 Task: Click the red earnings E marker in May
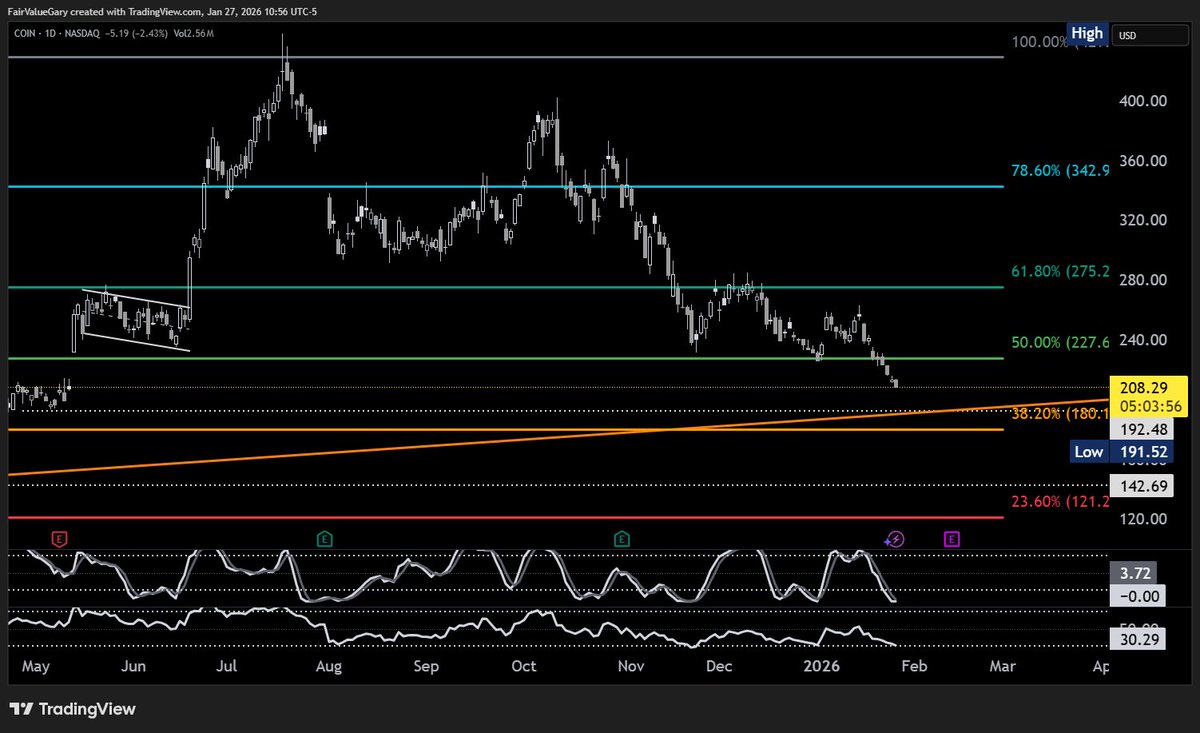(x=61, y=539)
